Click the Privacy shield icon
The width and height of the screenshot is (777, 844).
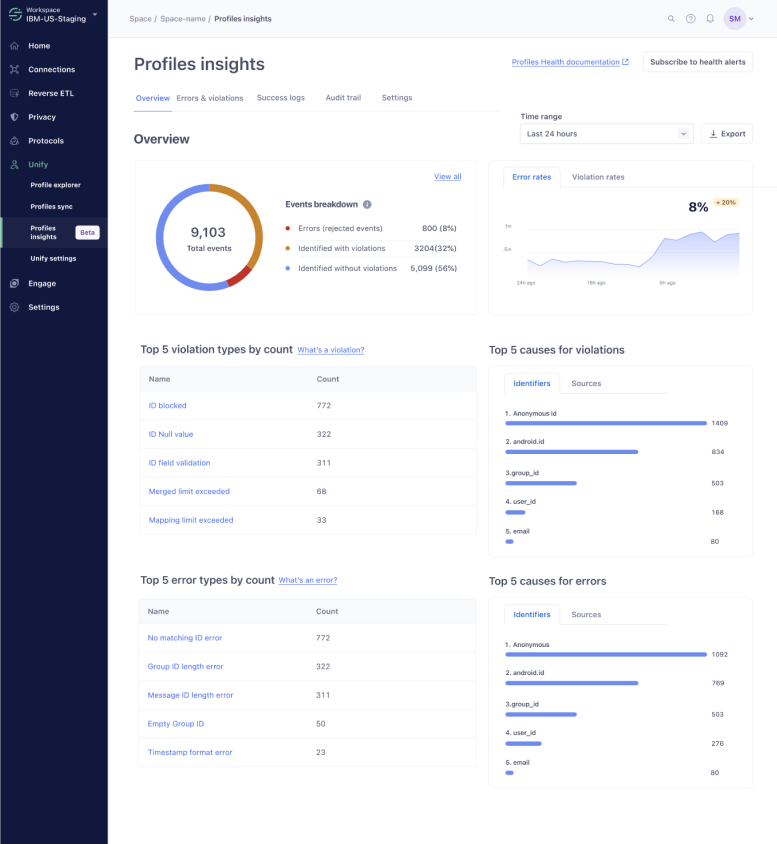click(15, 117)
